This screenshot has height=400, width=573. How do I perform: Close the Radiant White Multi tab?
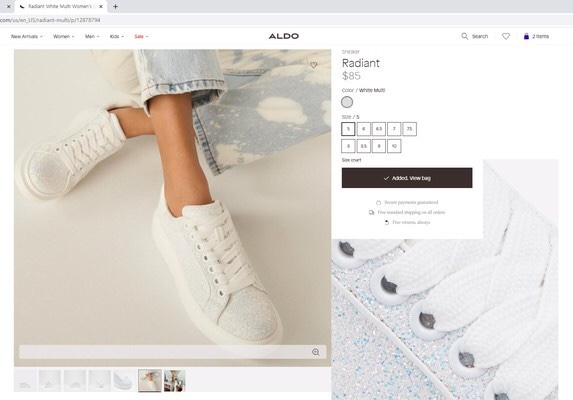pyautogui.click(x=101, y=7)
